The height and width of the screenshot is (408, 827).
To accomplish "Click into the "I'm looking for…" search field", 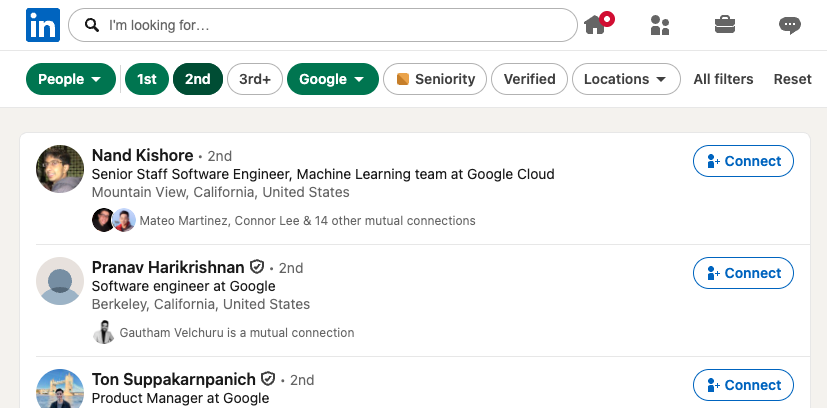I will (x=323, y=25).
